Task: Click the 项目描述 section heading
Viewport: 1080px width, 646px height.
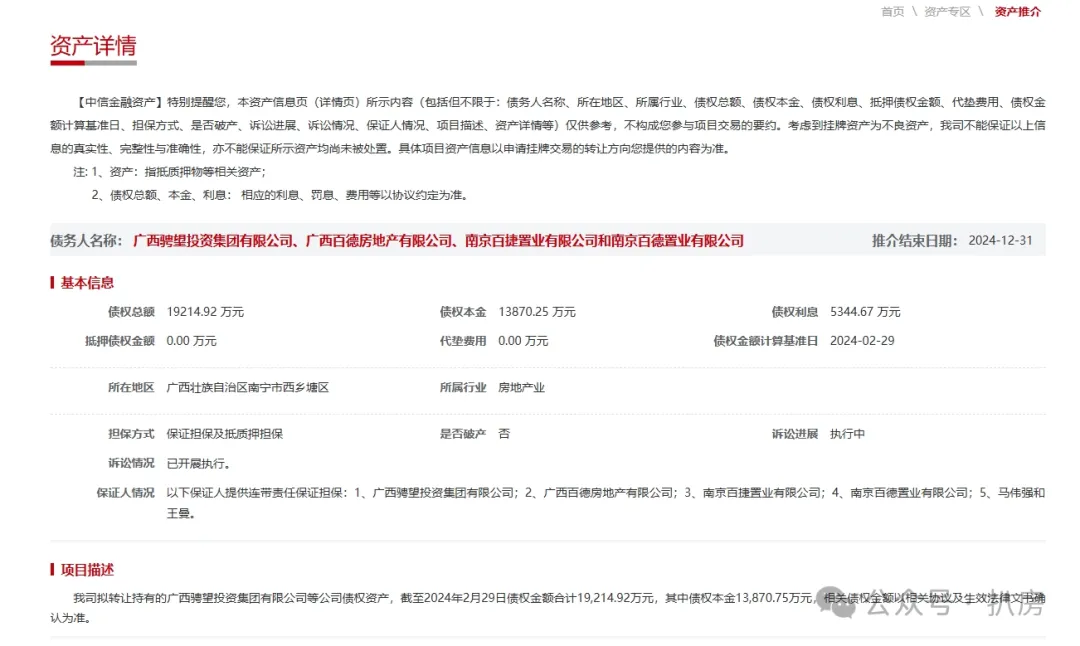Action: [87, 570]
